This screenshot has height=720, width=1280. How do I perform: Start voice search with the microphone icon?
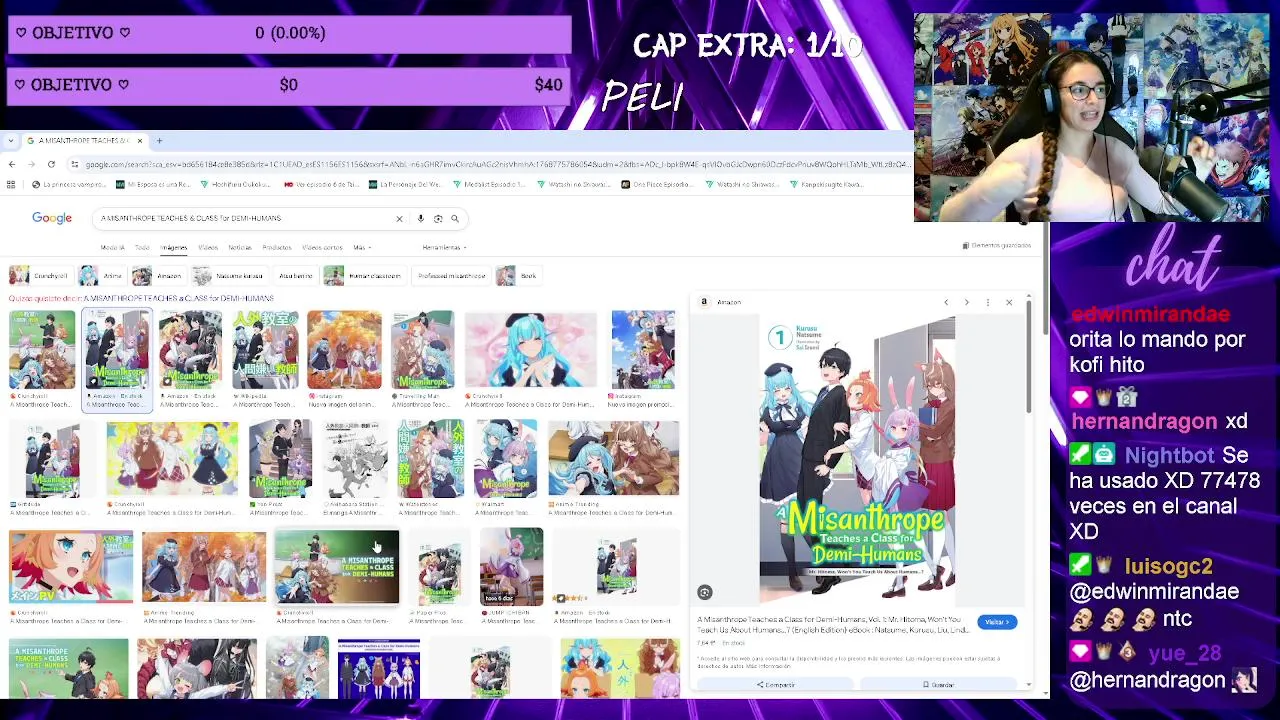pos(421,218)
